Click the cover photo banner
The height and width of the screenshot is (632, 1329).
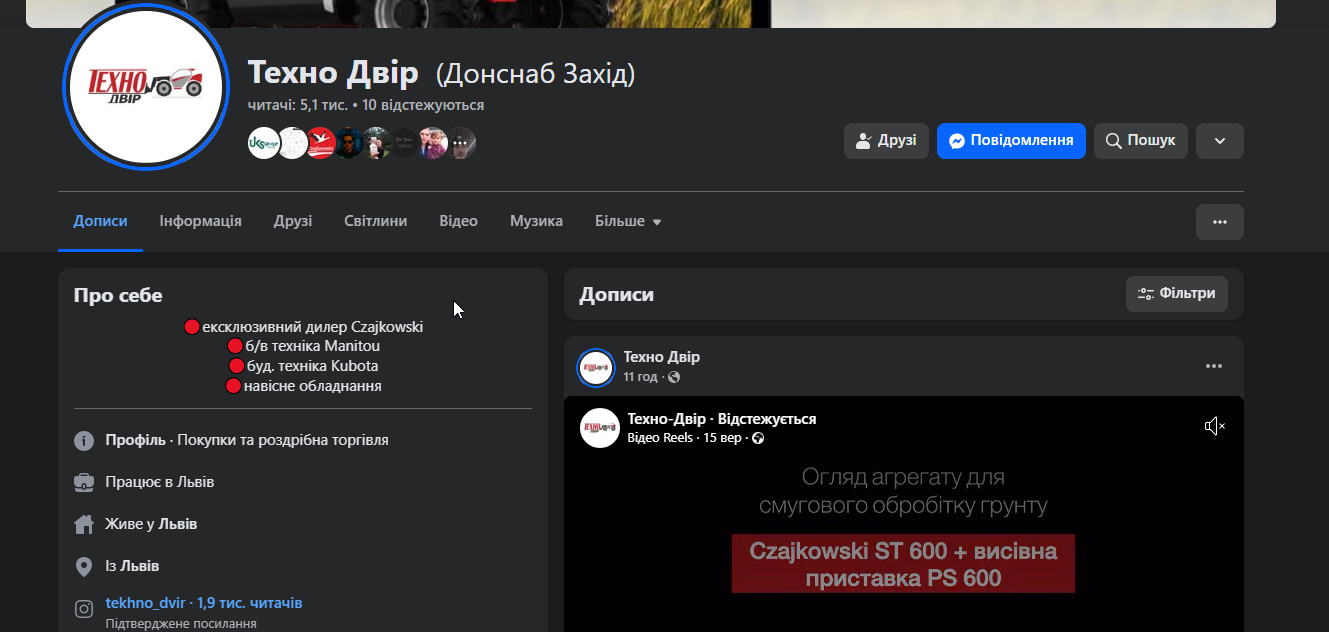(651, 13)
